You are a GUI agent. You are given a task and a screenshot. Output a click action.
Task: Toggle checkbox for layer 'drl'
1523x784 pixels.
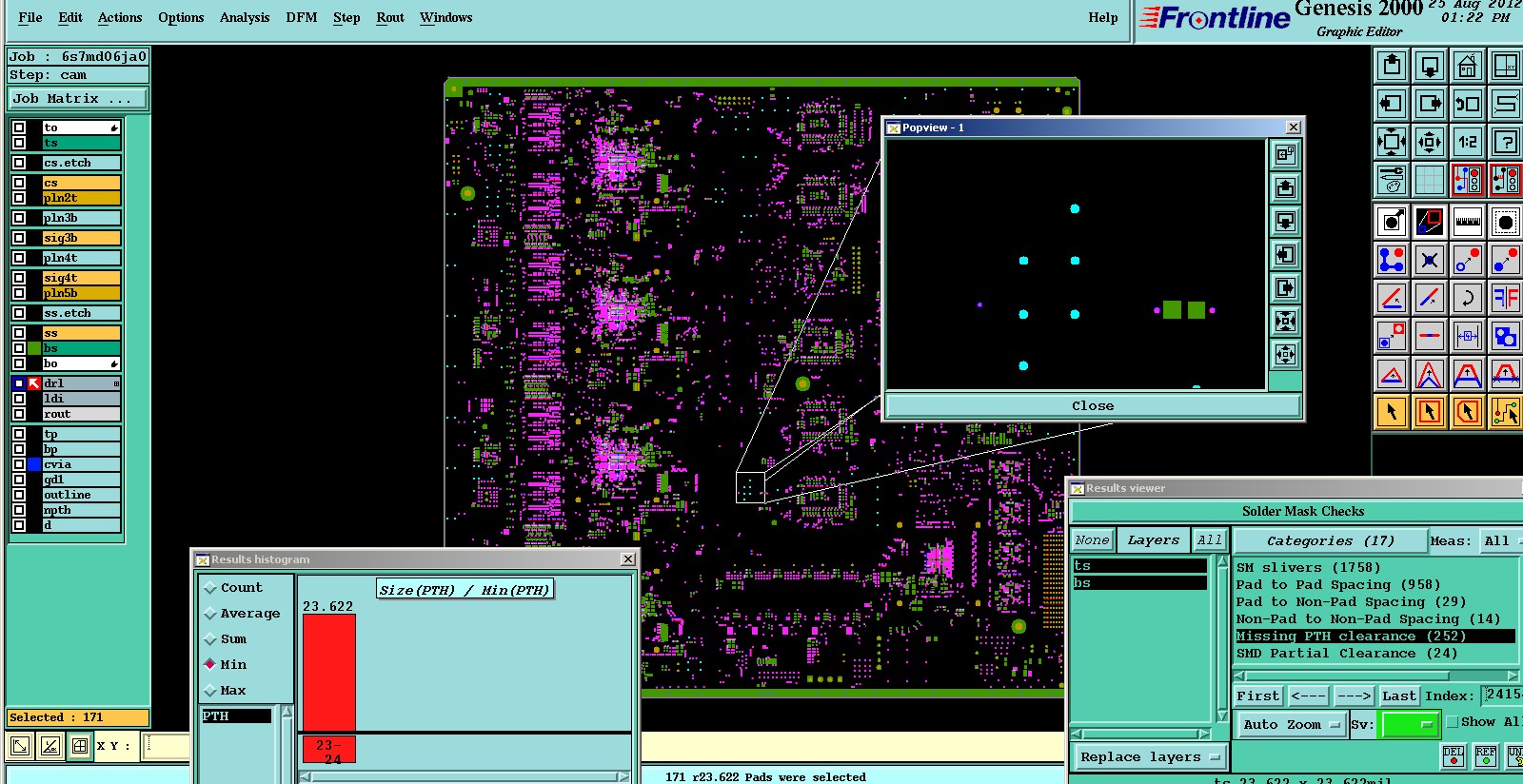point(19,383)
